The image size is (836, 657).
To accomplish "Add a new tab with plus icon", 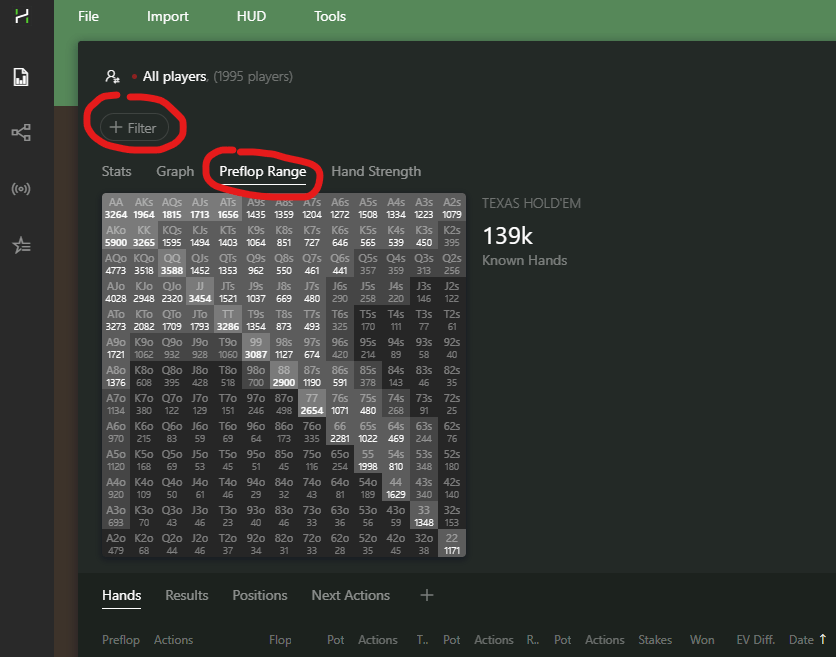I will click(427, 595).
